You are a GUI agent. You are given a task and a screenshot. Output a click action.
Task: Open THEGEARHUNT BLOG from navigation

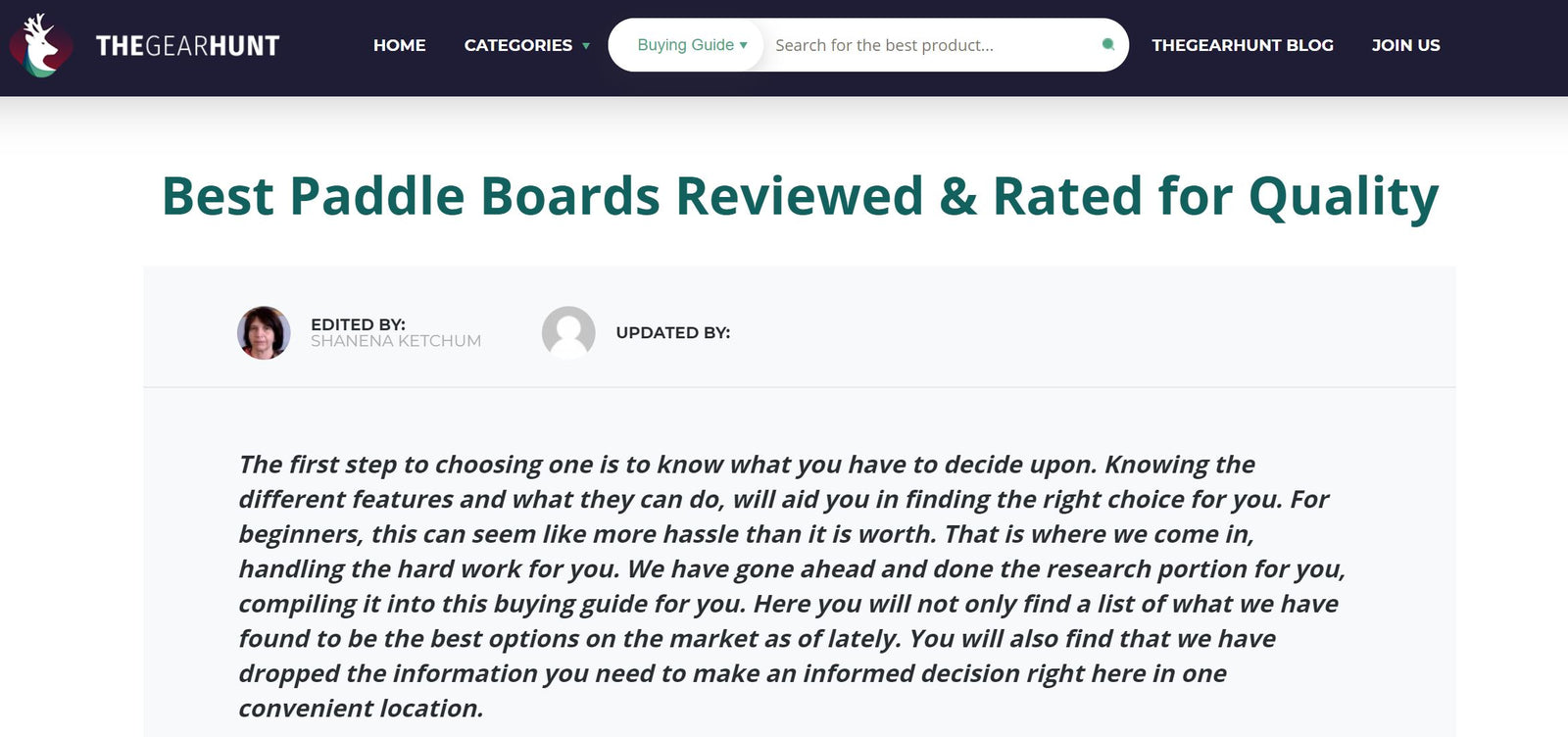1242,45
